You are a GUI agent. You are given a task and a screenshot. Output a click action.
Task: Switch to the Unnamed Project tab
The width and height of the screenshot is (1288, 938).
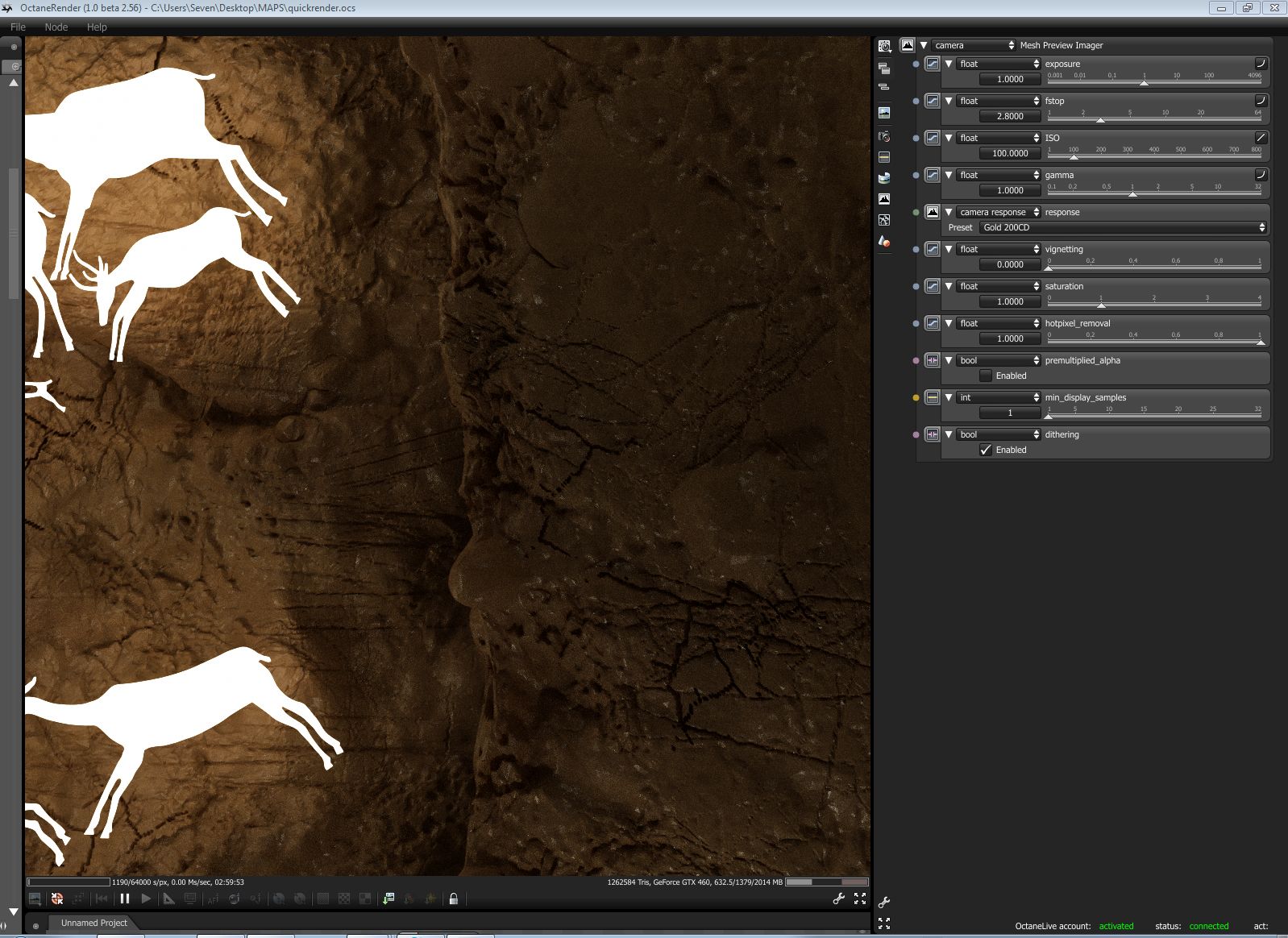pyautogui.click(x=93, y=923)
